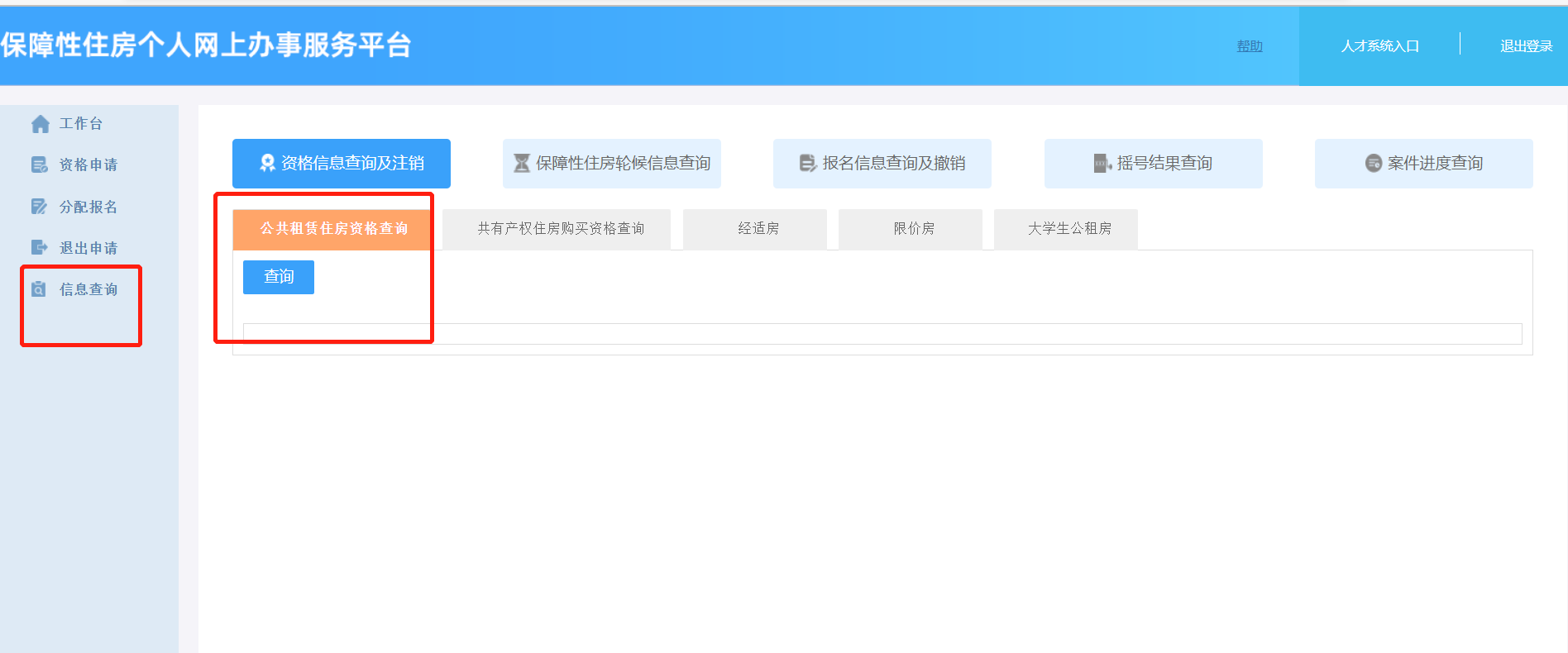Viewport: 1568px width, 653px height.
Task: Click the 信息查询 search clipboard icon
Action: click(x=39, y=289)
